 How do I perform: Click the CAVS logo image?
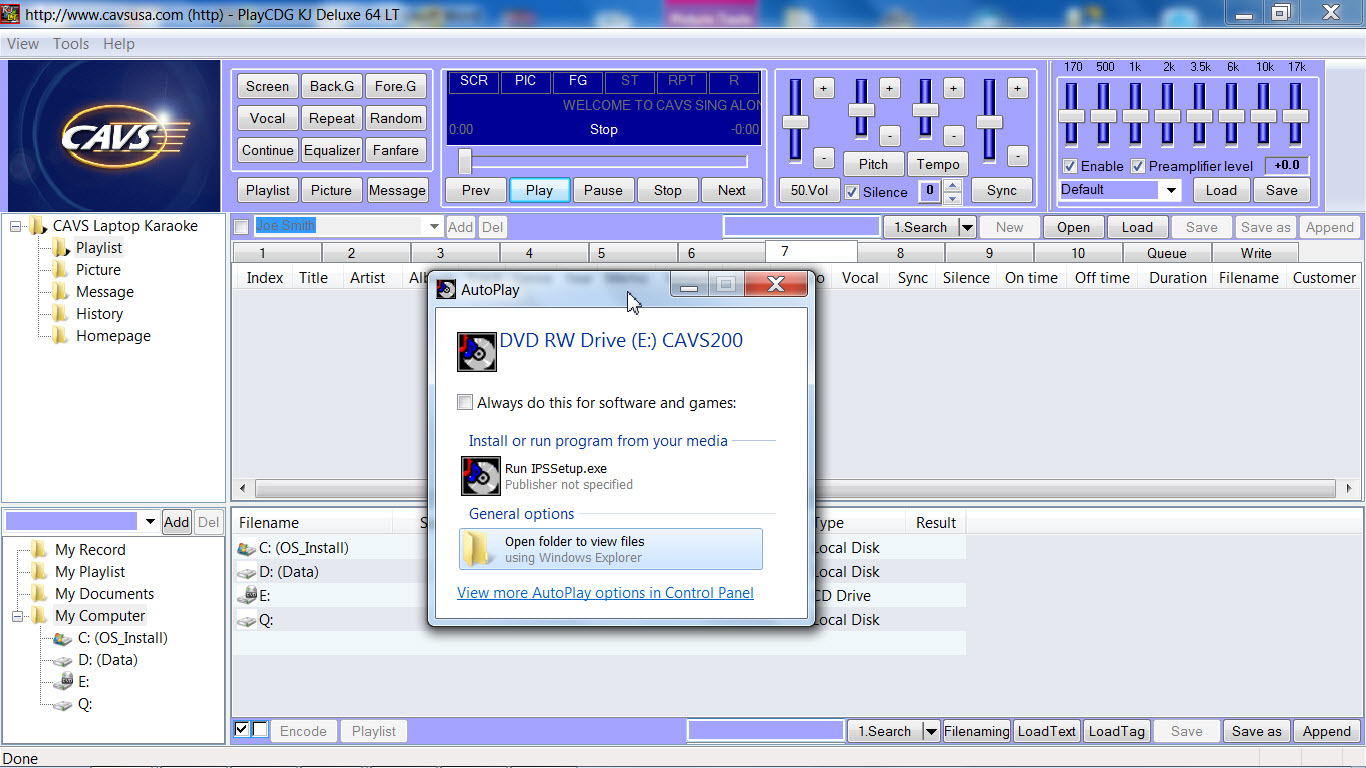[x=113, y=135]
